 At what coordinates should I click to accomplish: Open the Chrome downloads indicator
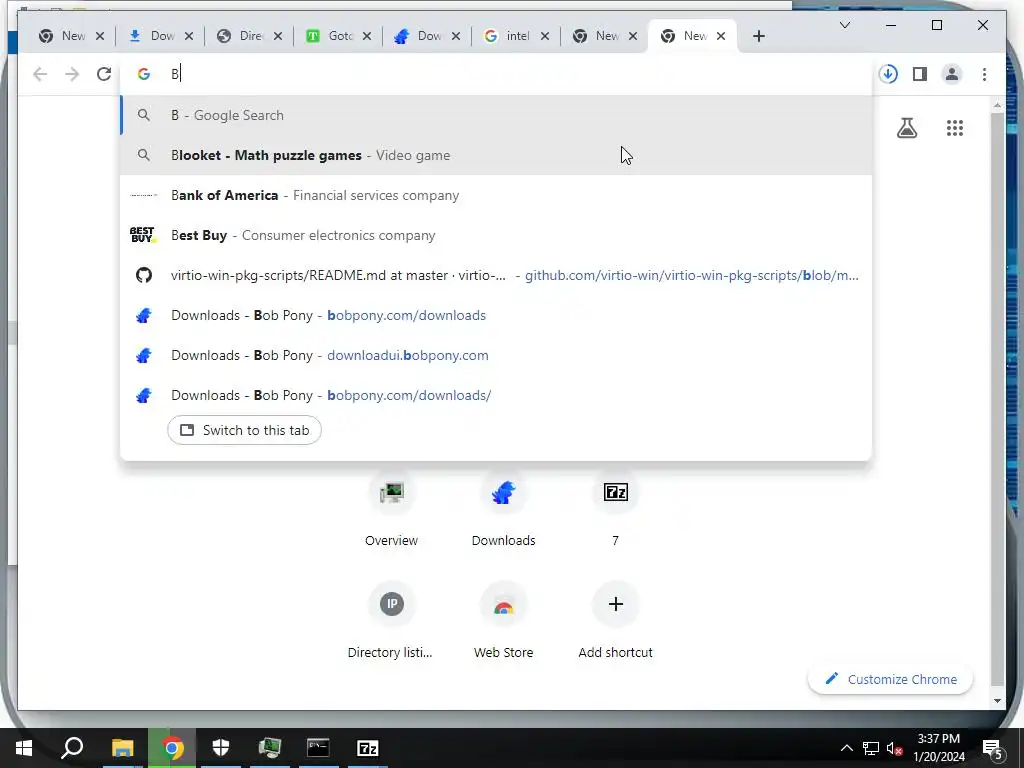tap(888, 74)
